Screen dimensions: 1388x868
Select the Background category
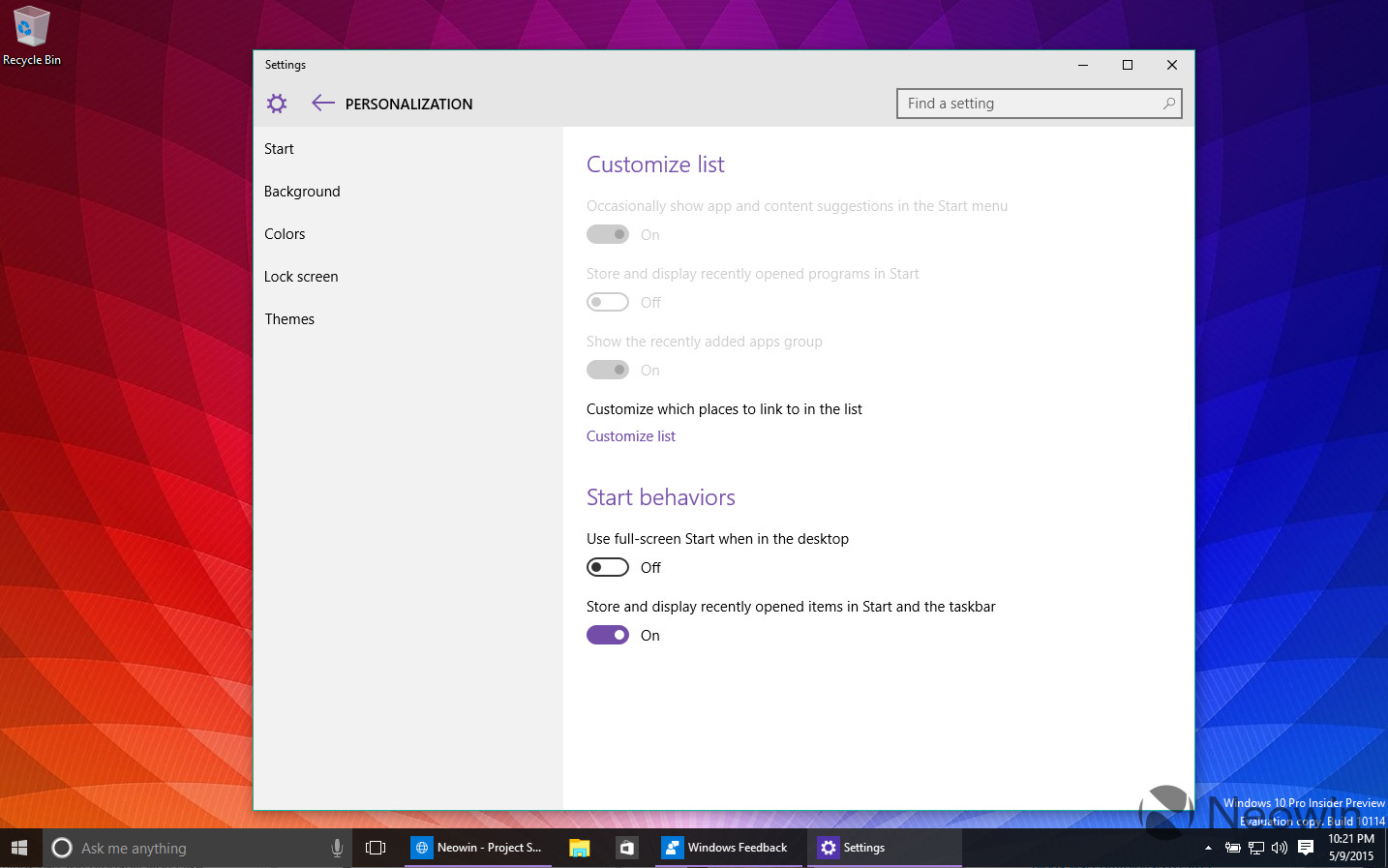[302, 192]
